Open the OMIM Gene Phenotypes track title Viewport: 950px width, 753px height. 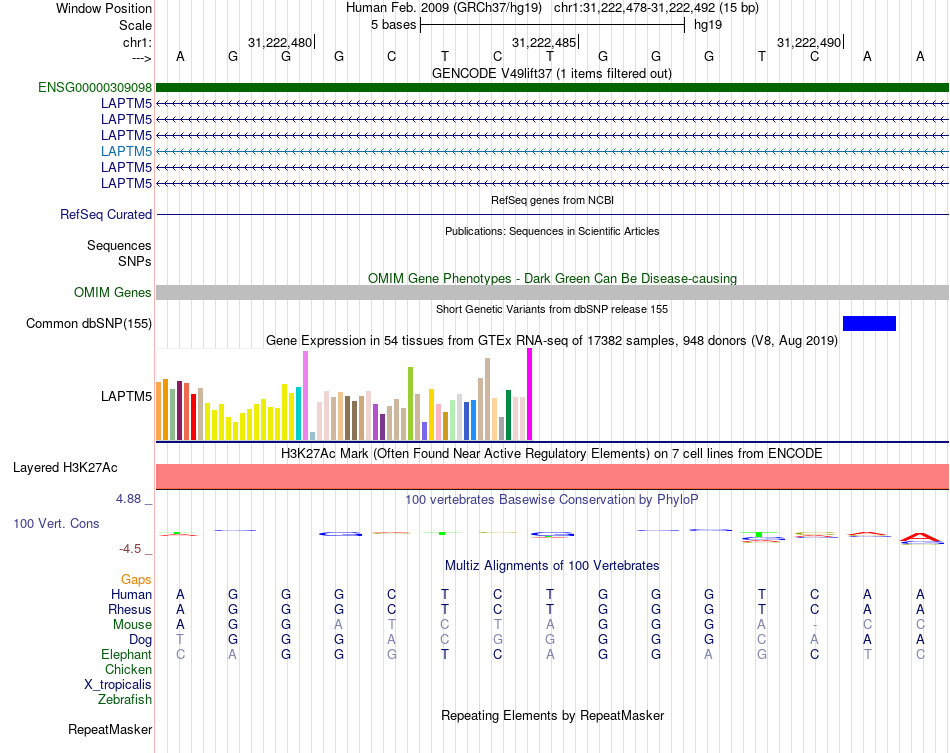point(552,278)
